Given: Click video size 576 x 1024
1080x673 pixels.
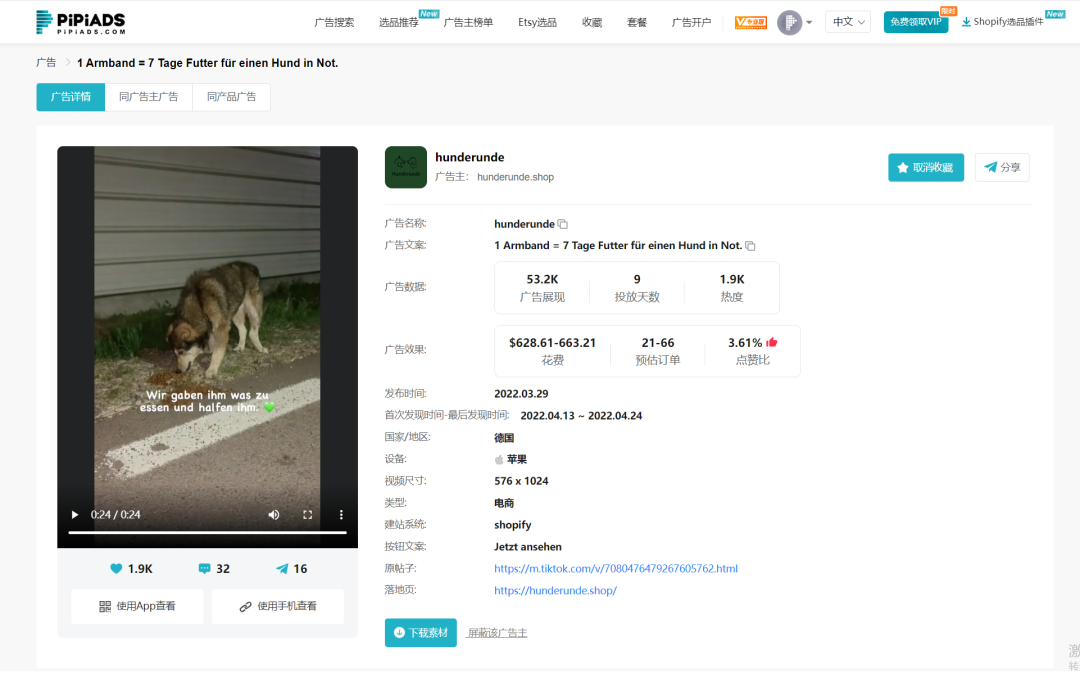Looking at the screenshot, I should (521, 482).
